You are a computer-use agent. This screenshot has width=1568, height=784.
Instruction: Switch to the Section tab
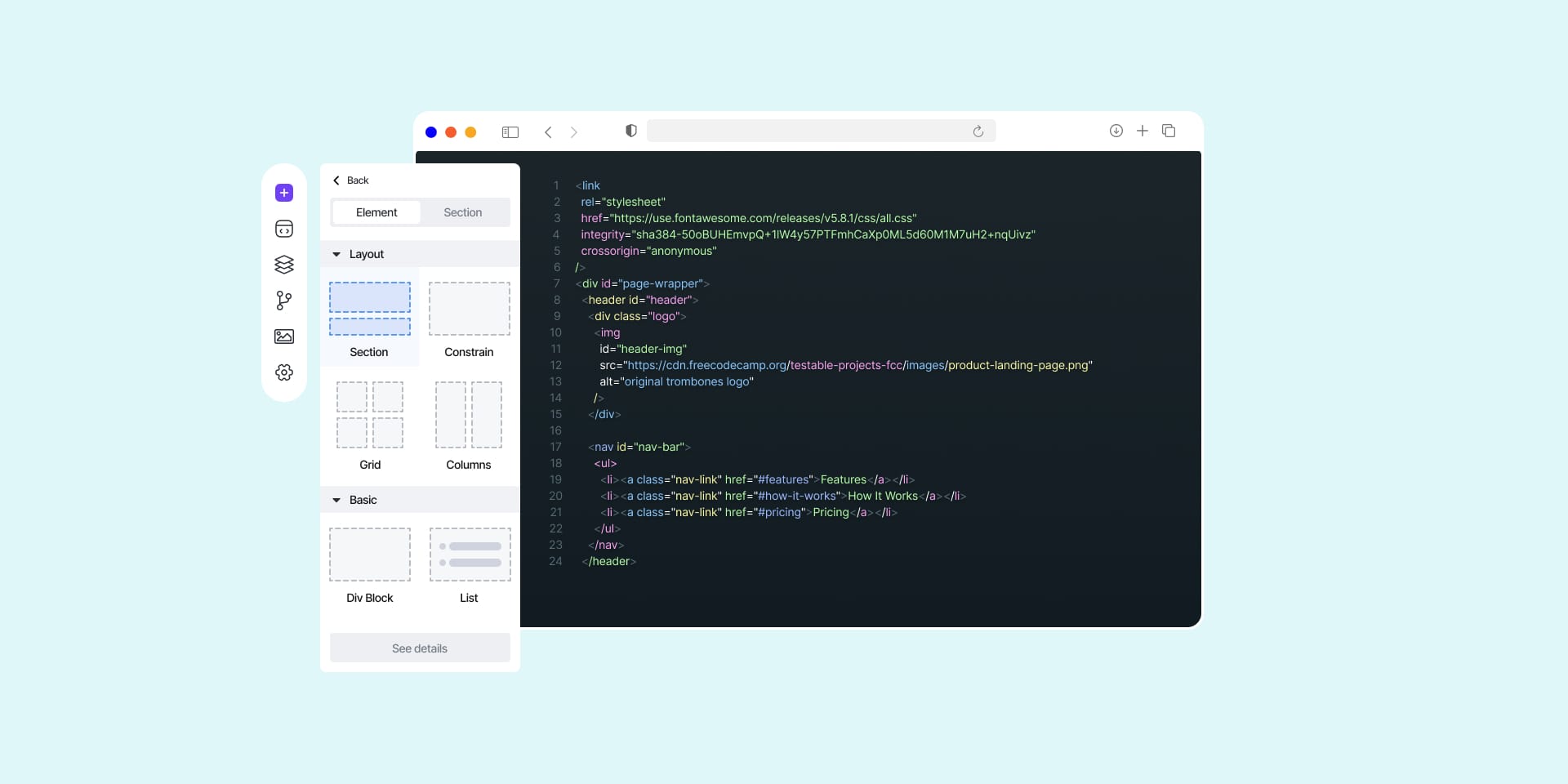coord(462,212)
